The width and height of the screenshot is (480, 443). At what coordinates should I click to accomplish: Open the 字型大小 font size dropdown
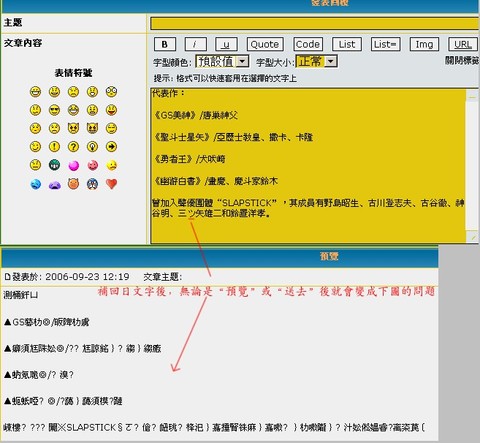click(316, 61)
